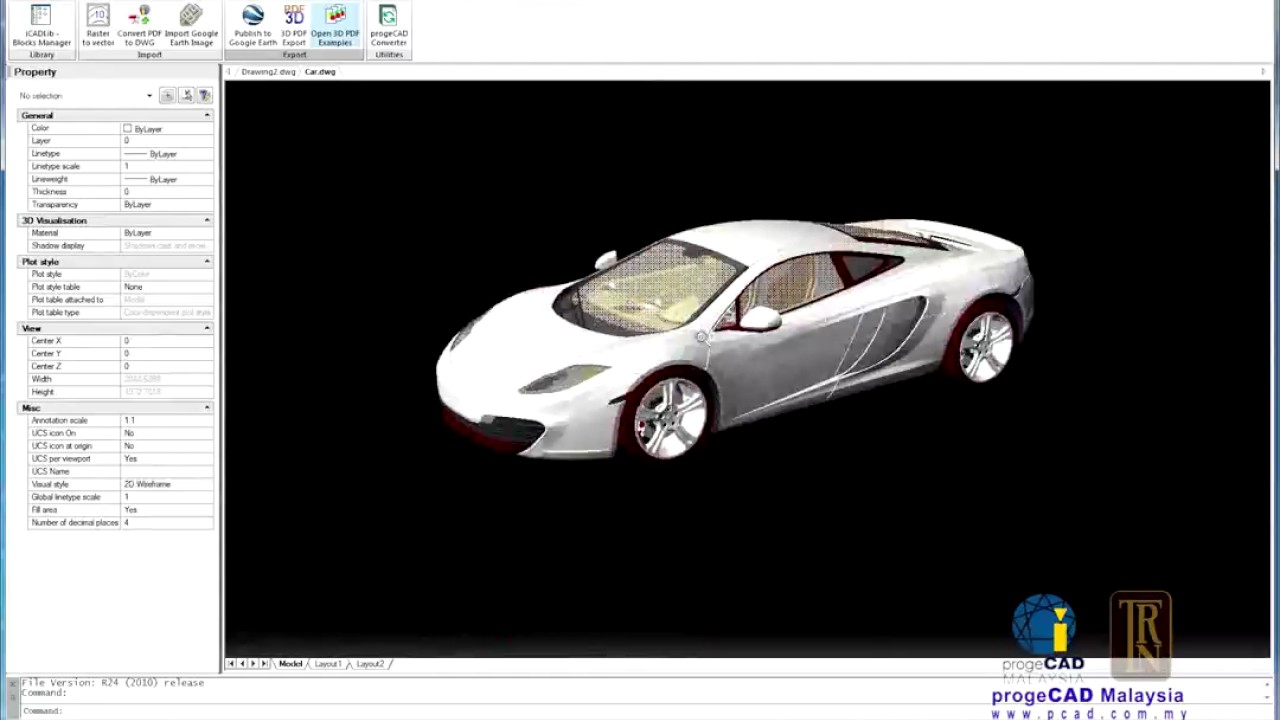Toggle the UCS per viewport value
This screenshot has height=720, width=1280.
[167, 459]
